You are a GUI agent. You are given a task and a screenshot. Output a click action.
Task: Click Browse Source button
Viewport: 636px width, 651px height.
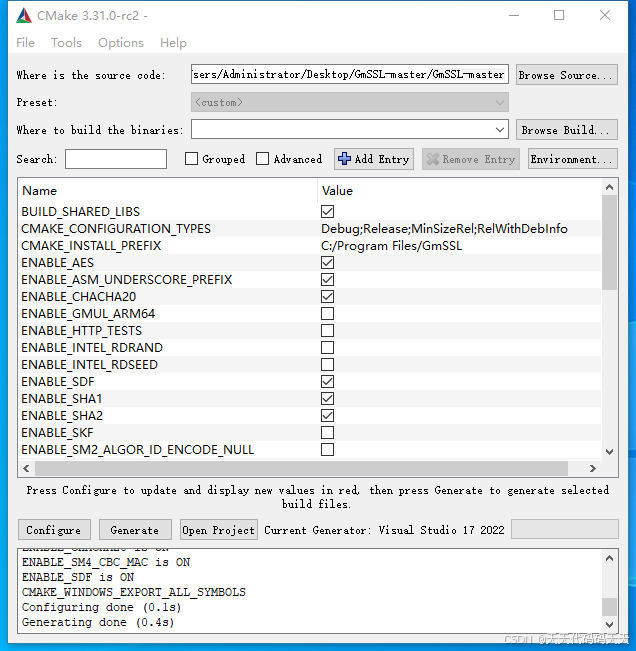coord(567,75)
